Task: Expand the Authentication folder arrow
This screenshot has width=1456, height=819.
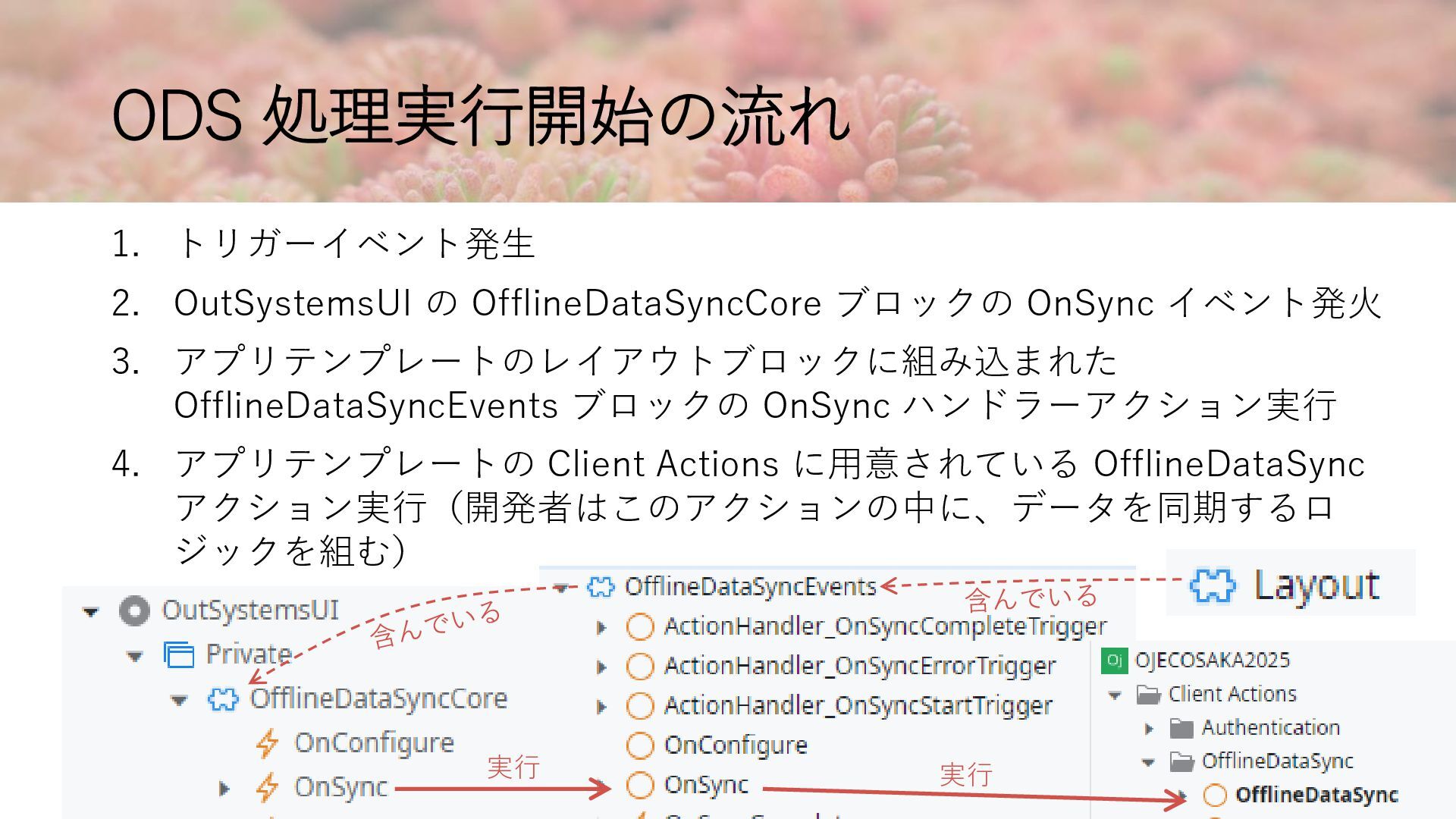Action: (1149, 729)
